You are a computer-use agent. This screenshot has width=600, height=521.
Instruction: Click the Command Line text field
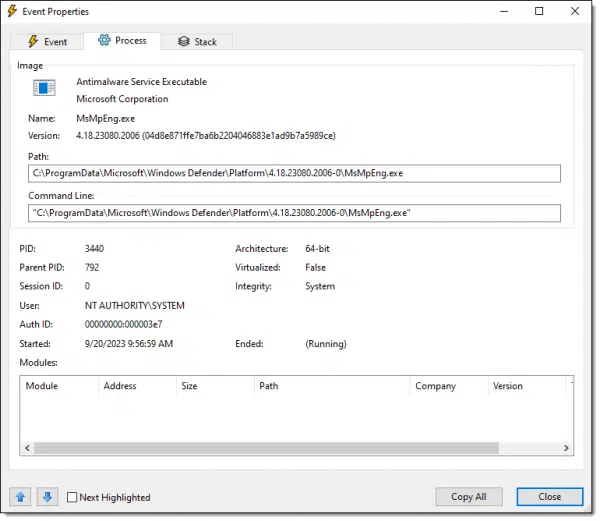tap(294, 213)
